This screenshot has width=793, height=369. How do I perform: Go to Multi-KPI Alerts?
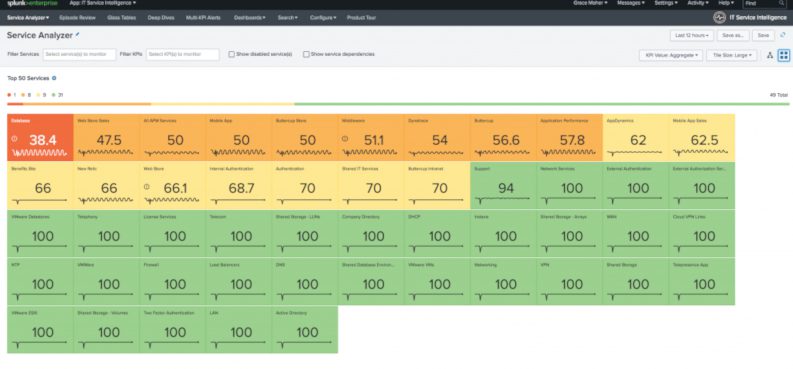pos(203,18)
